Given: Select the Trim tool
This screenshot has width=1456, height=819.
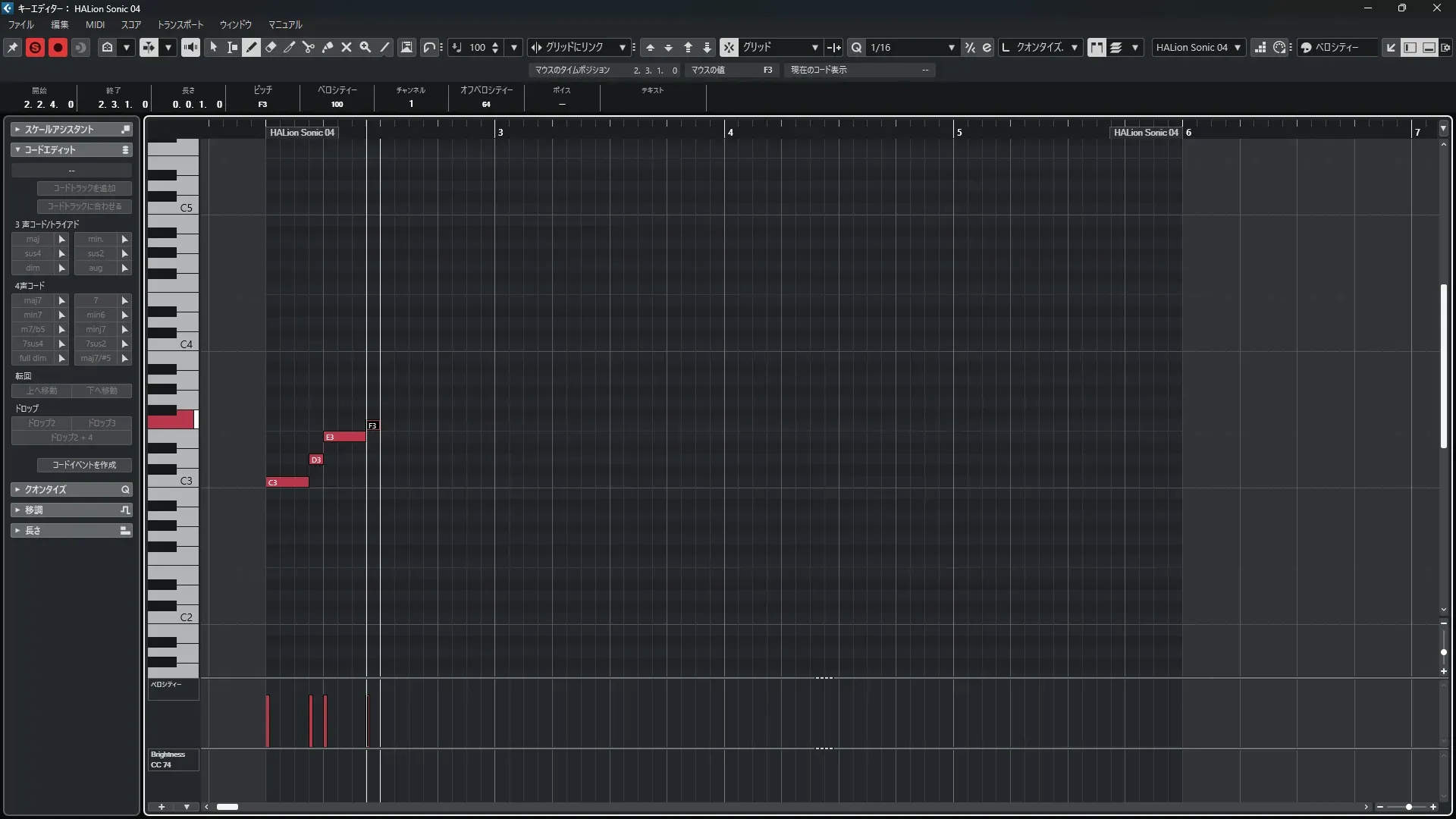Looking at the screenshot, I should [x=290, y=47].
